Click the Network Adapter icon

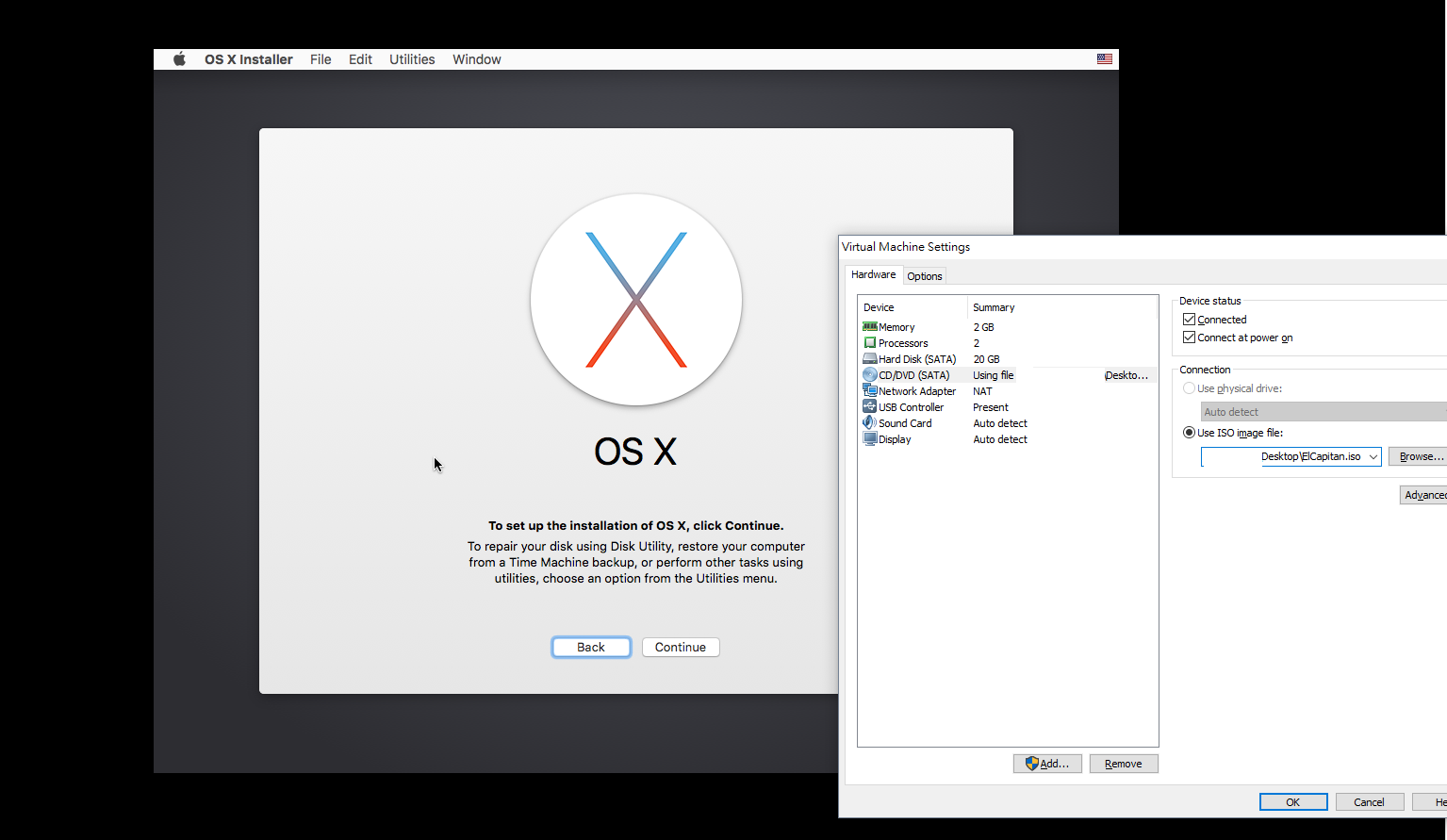pos(869,390)
